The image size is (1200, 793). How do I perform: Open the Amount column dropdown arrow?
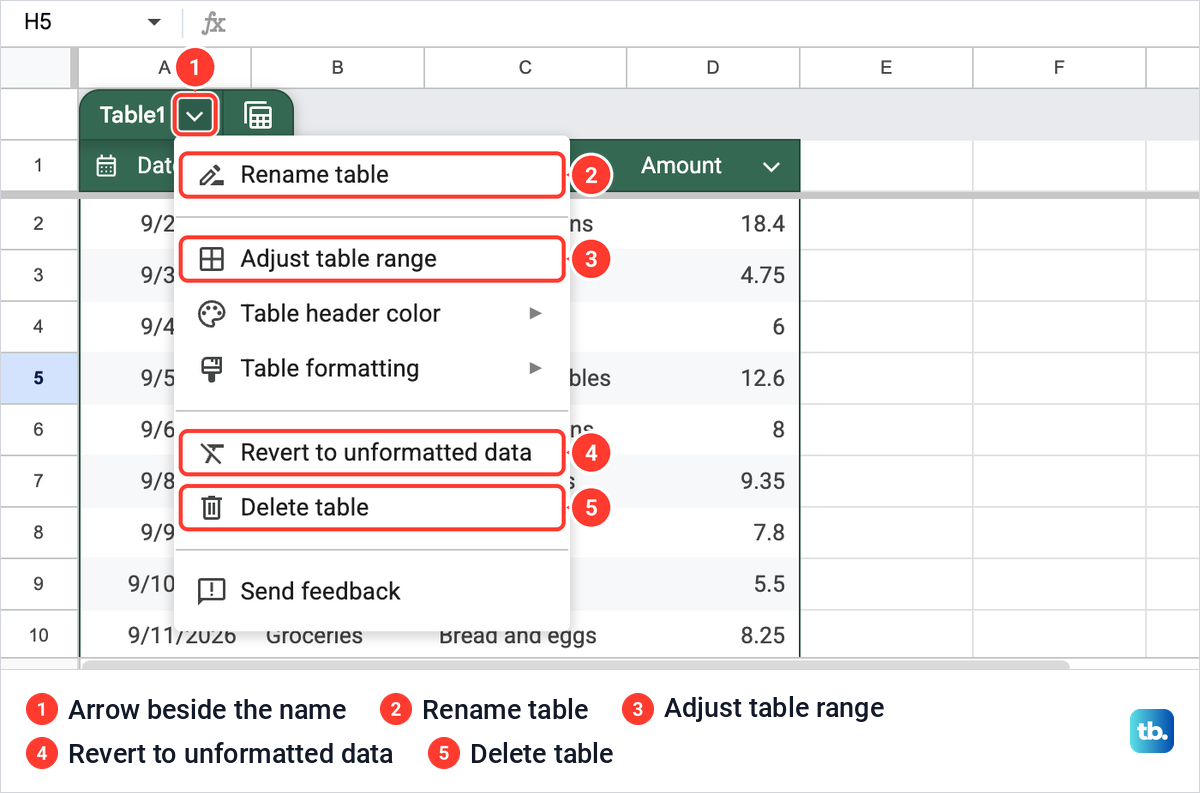click(771, 167)
